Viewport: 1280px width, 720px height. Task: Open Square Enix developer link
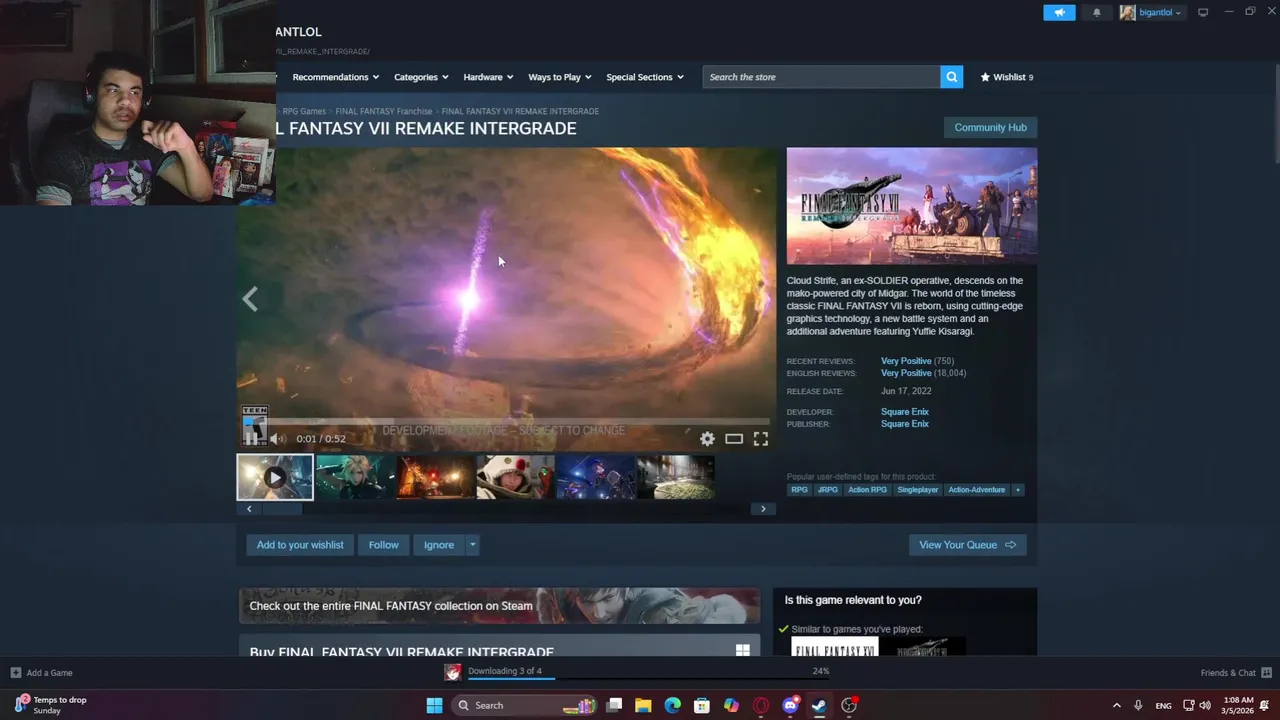coord(905,412)
